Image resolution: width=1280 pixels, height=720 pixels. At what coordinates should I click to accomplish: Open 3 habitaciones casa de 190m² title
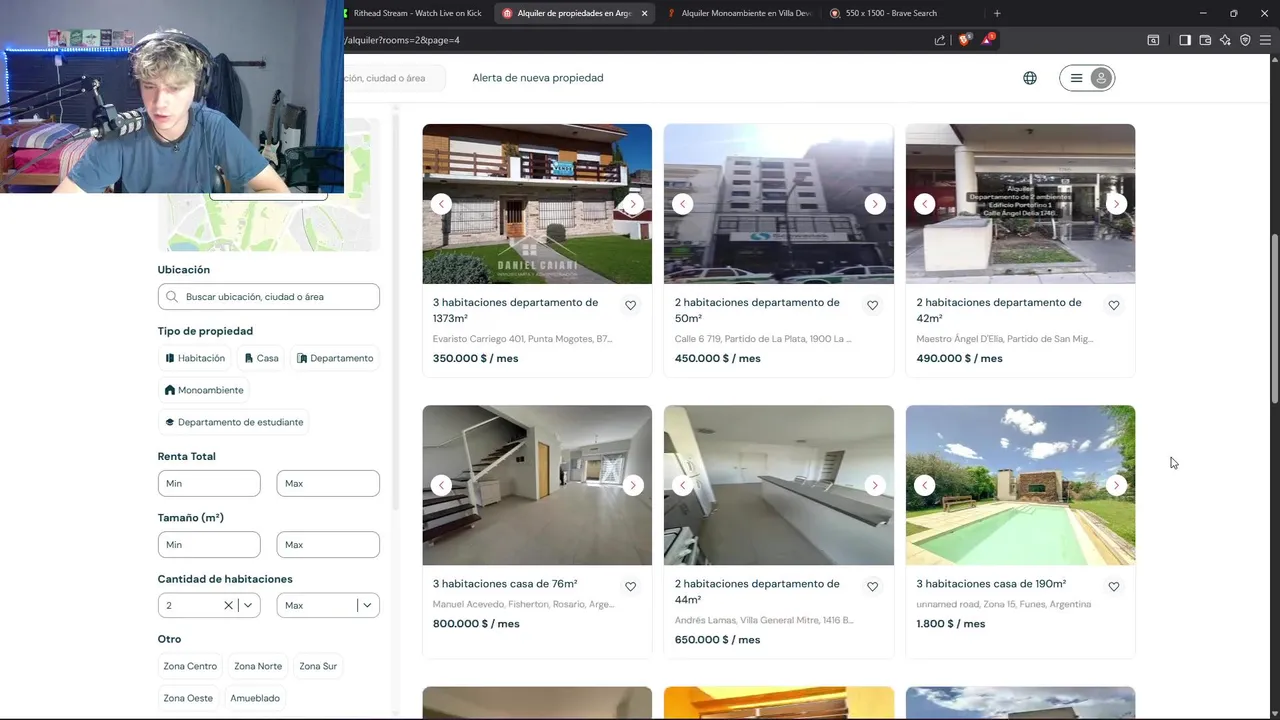[x=991, y=584]
